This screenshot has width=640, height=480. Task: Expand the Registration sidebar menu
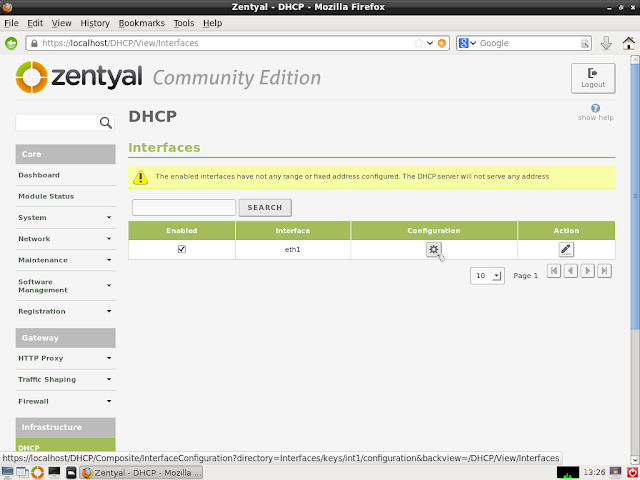click(65, 311)
